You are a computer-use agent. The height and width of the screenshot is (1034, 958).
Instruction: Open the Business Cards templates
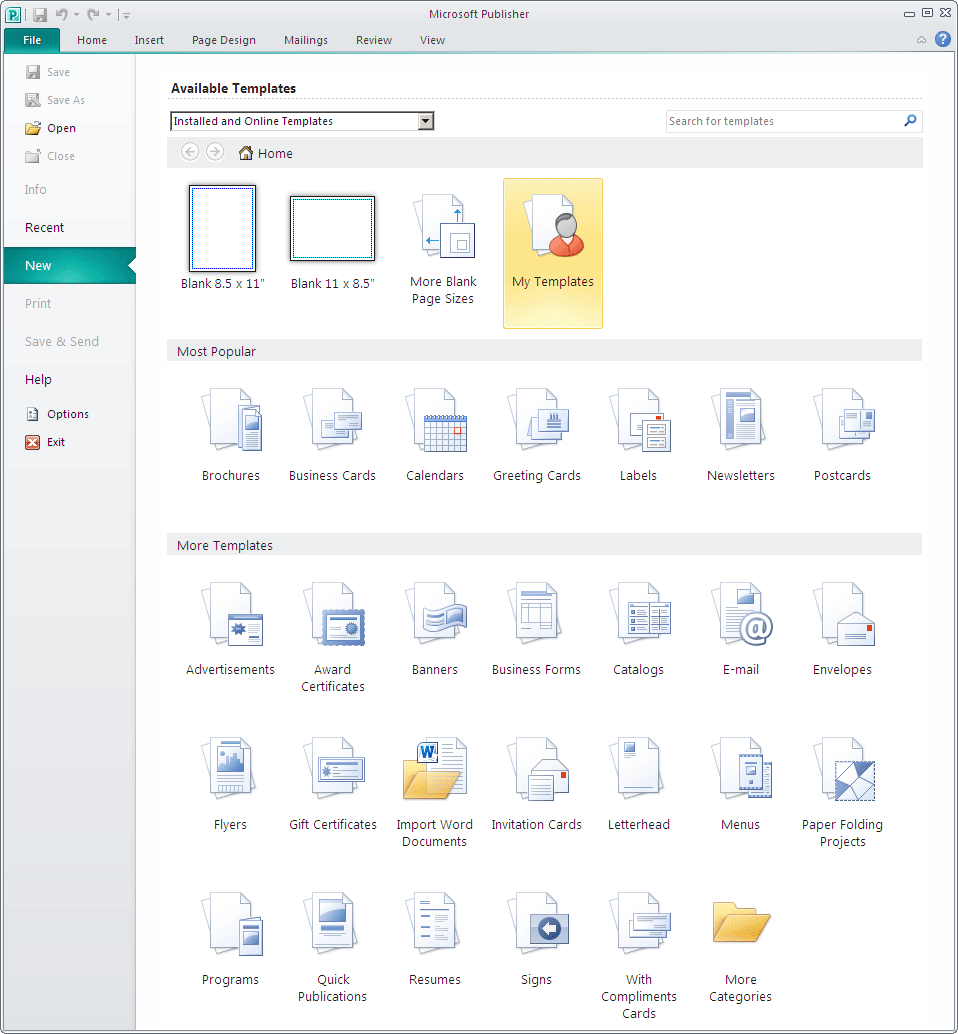332,435
